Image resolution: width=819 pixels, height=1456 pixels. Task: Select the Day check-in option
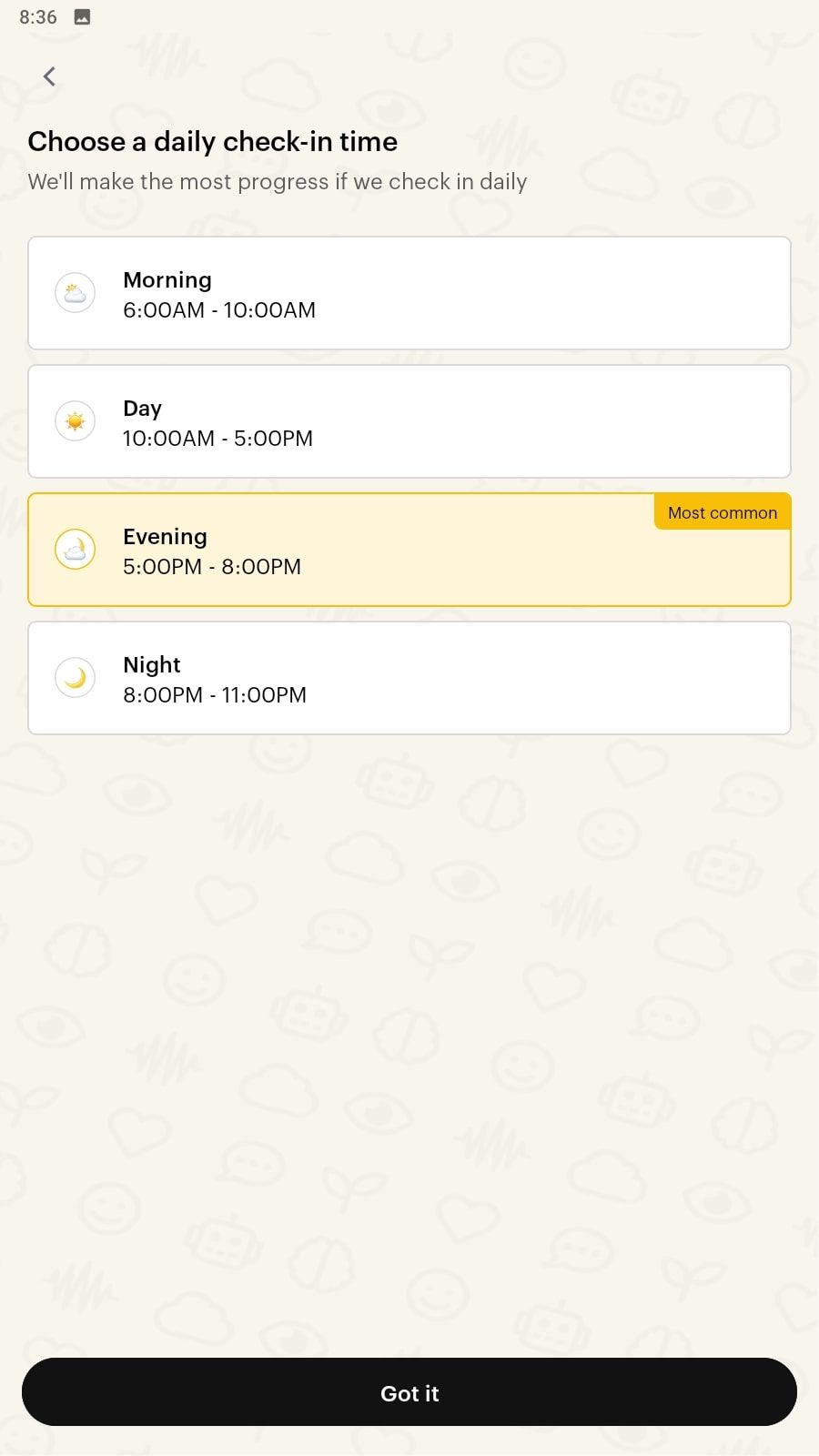coord(409,421)
